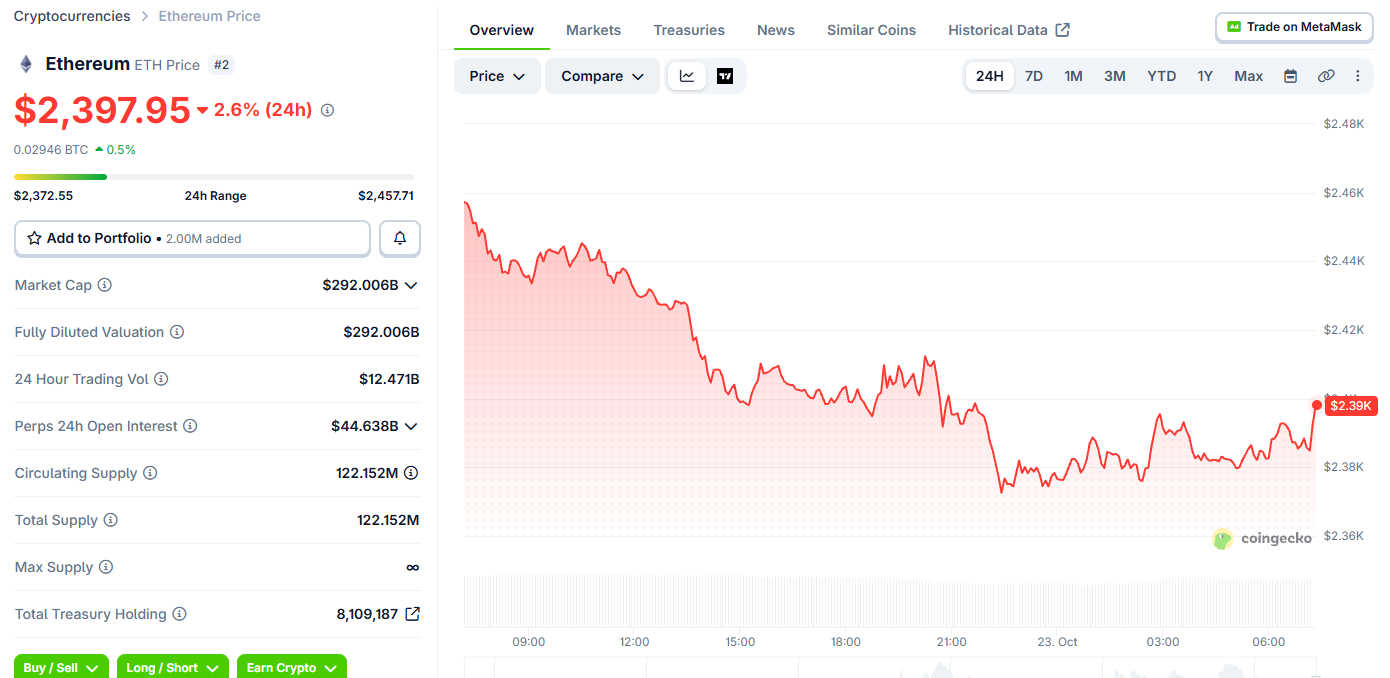Click Trade on MetaMask button

click(x=1294, y=27)
